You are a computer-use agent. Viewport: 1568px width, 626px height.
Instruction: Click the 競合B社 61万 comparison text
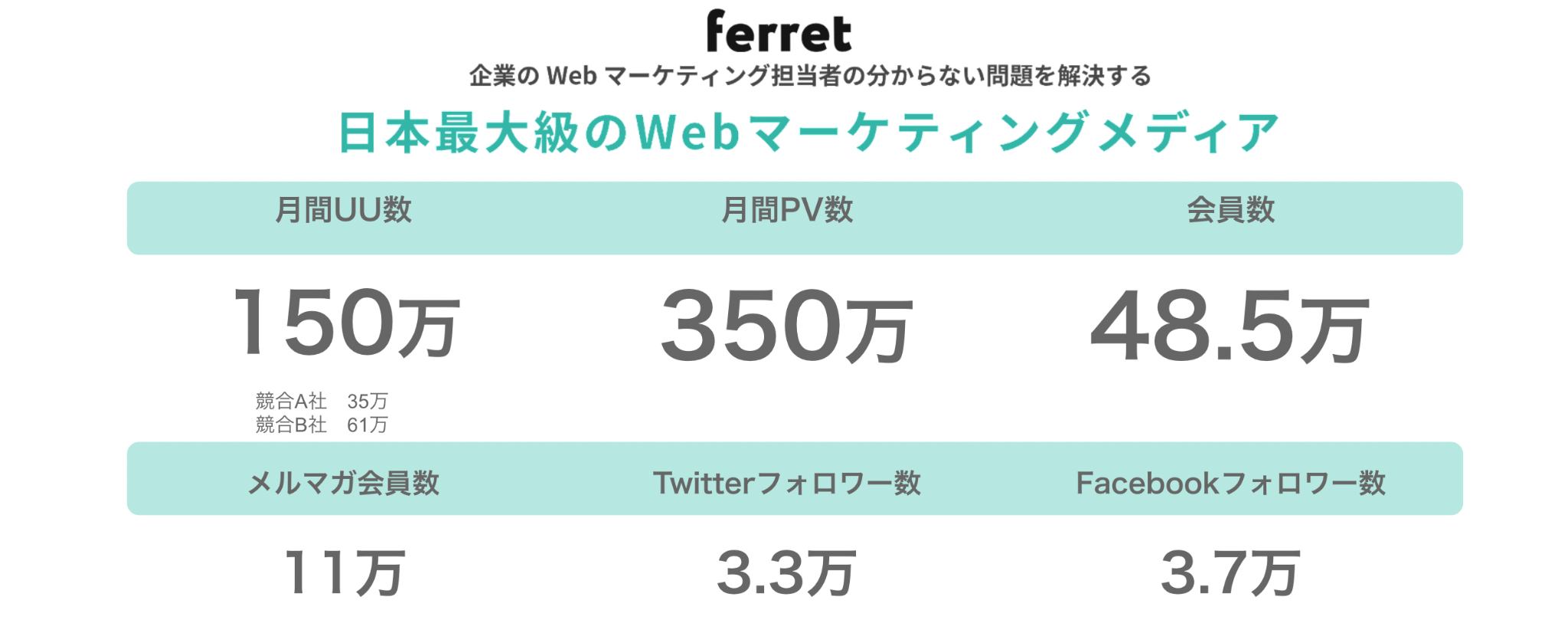tap(322, 424)
